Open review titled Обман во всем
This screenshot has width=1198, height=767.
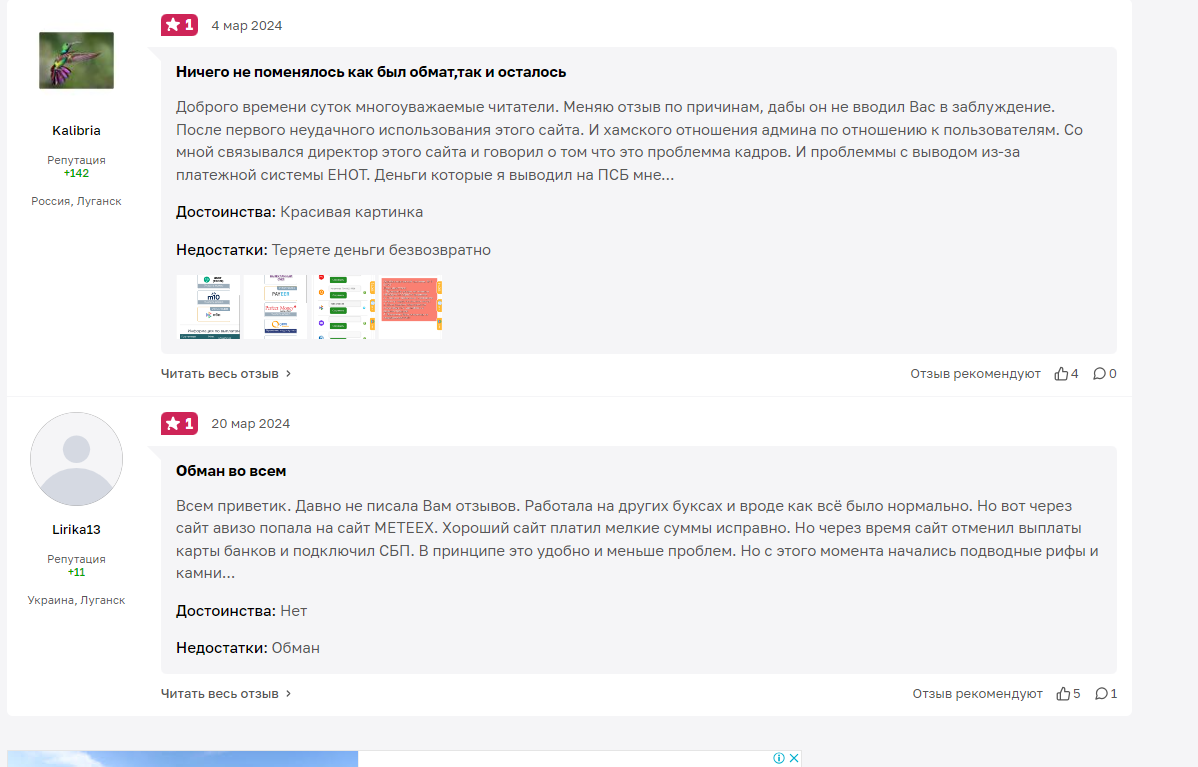[231, 471]
